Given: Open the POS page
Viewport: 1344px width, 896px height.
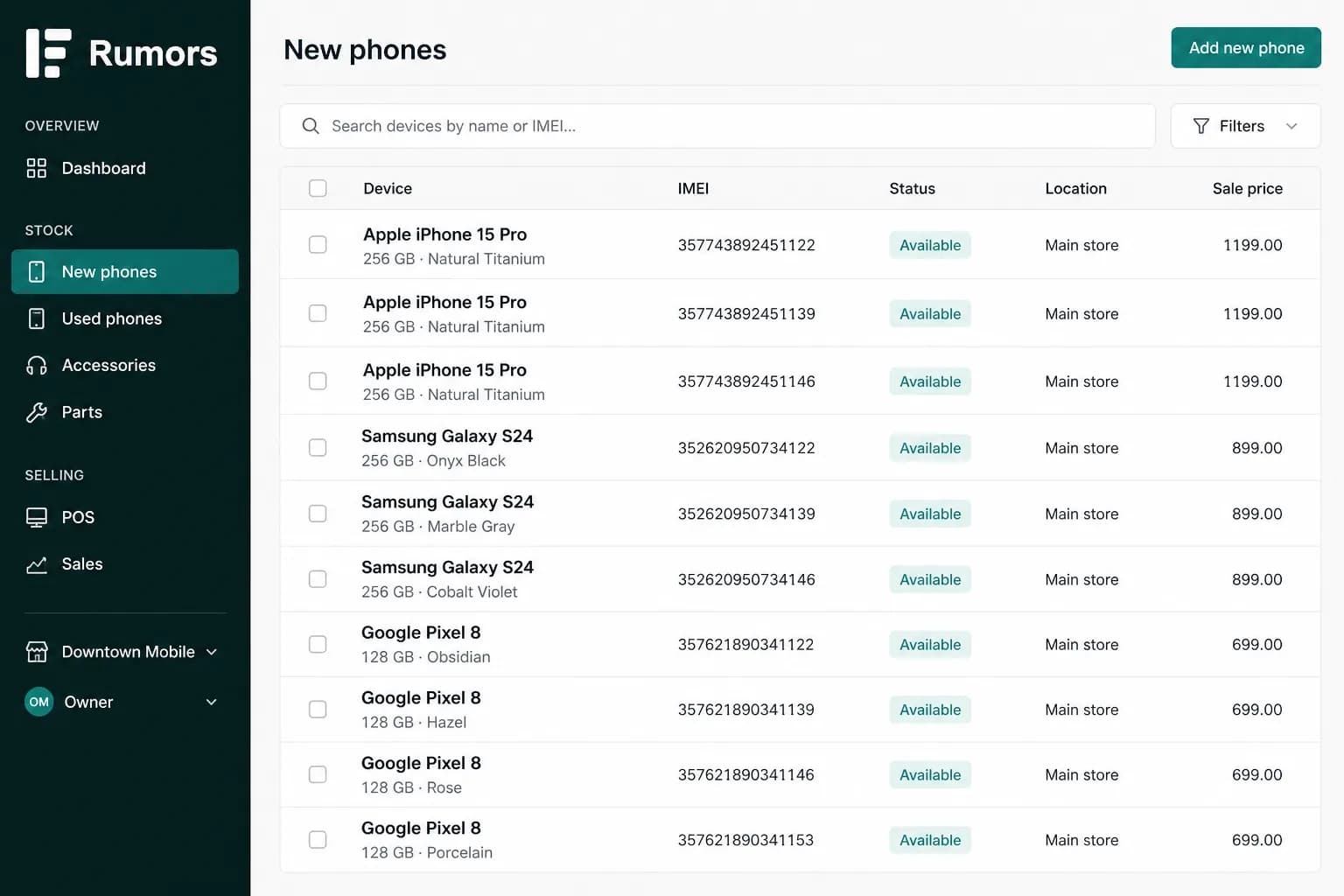Looking at the screenshot, I should coord(125,517).
